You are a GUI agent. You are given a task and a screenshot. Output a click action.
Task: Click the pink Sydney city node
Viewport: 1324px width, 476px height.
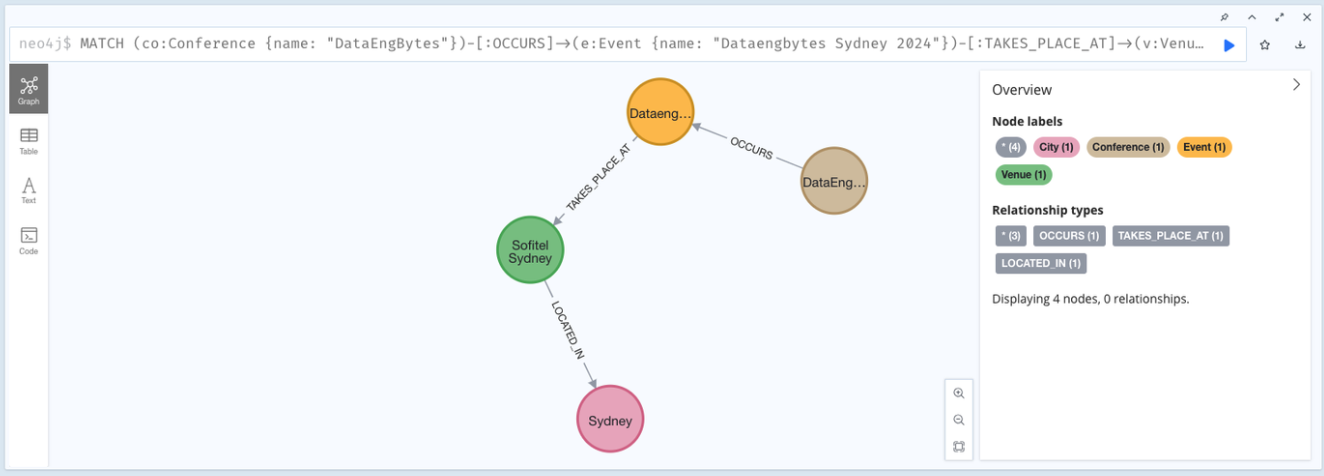[610, 420]
